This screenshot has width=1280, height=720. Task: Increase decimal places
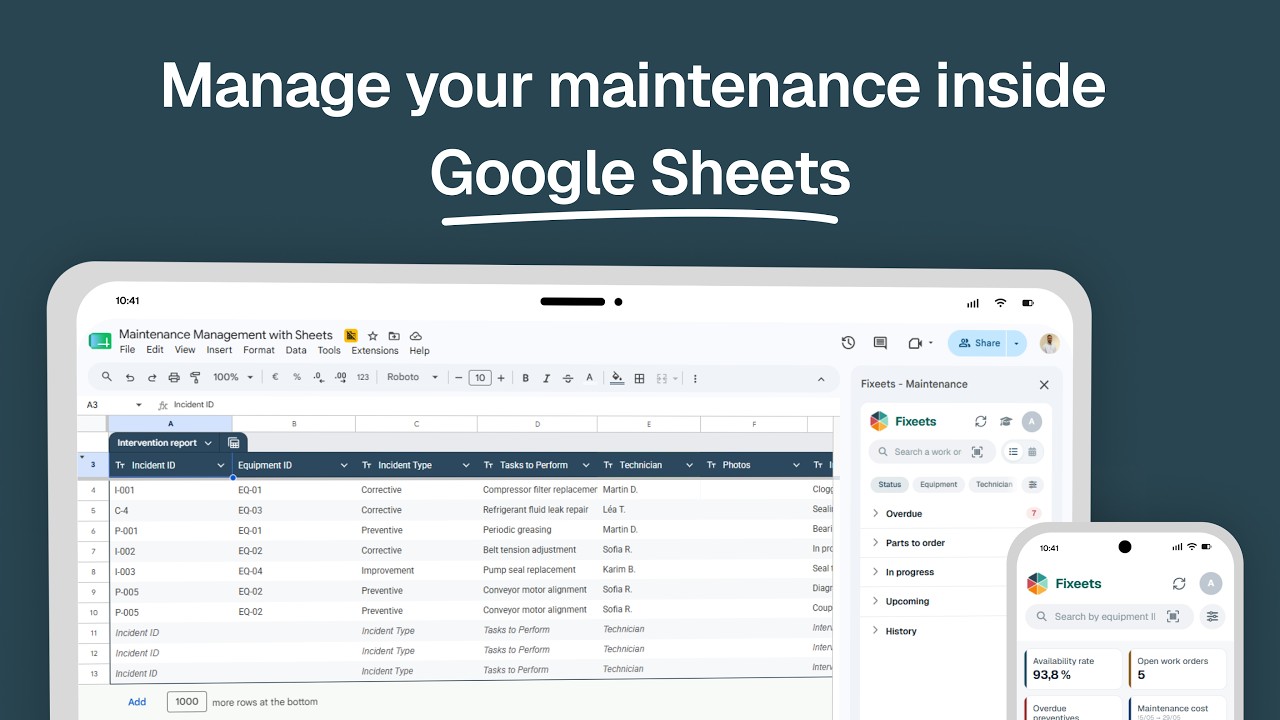[x=340, y=378]
